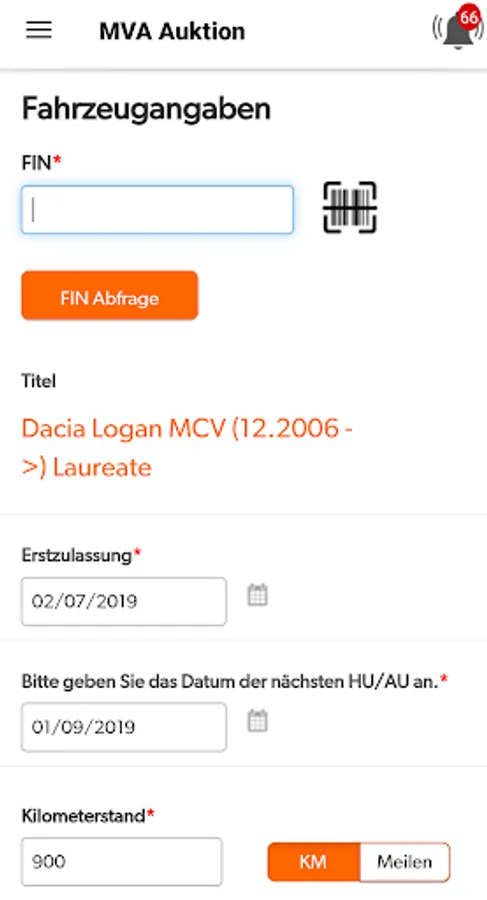The image size is (487, 900).
Task: Scan FIN with the barcode scanner icon
Action: 350,208
